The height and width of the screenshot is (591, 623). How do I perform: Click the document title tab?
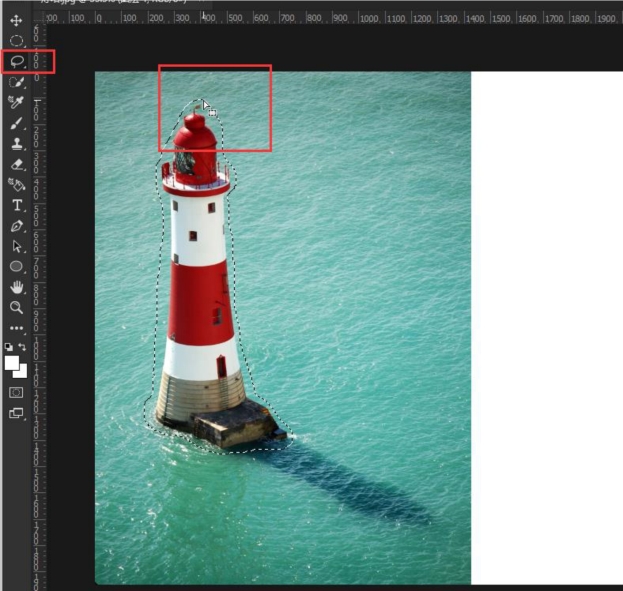[x=123, y=3]
